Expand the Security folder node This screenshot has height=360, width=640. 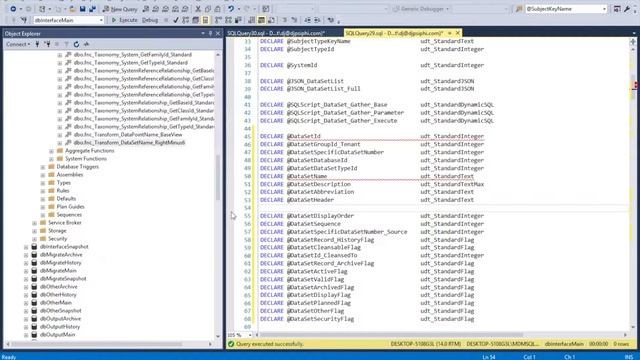tap(35, 239)
